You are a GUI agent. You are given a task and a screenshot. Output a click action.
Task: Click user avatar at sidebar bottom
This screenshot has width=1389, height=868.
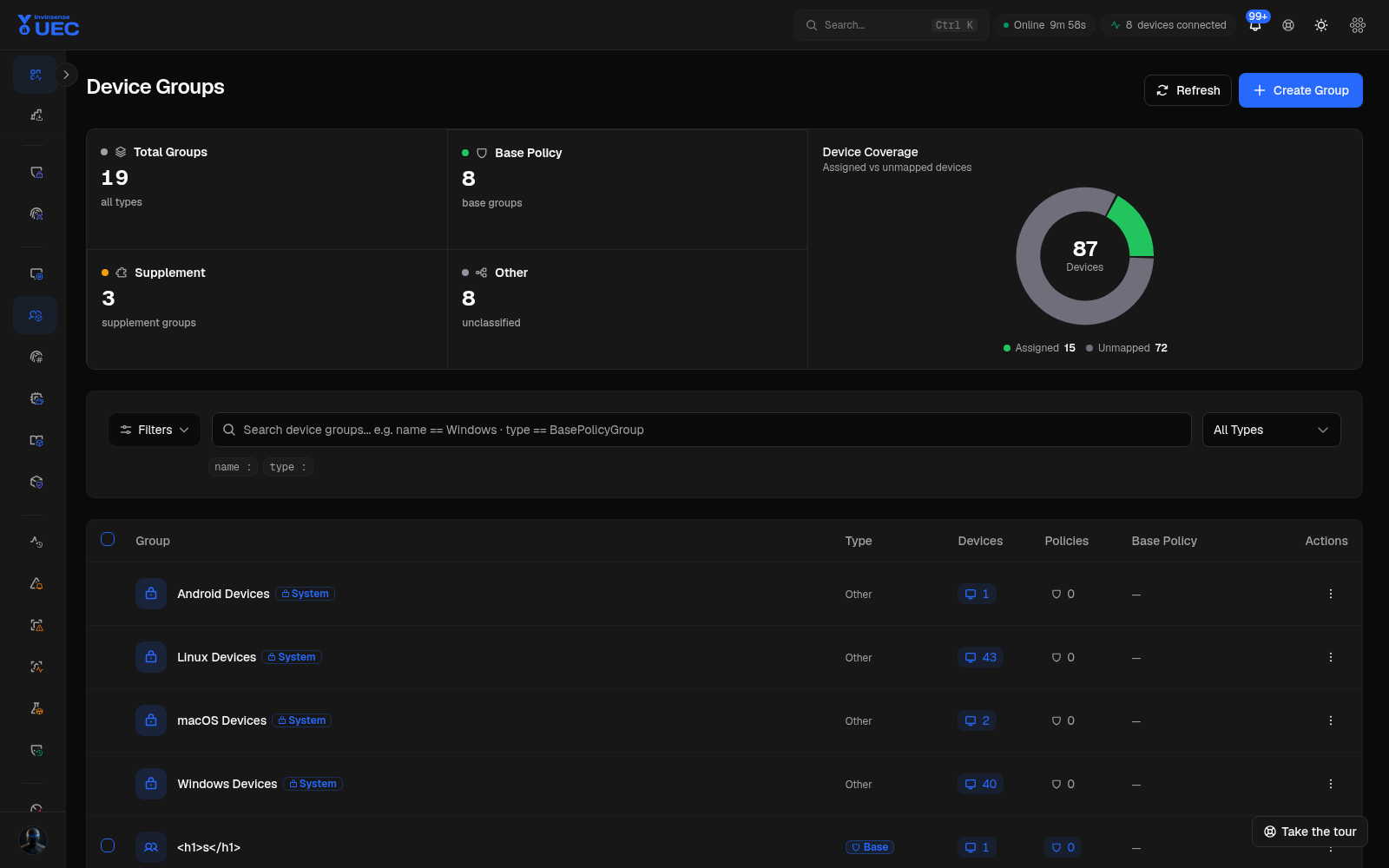pos(33,840)
